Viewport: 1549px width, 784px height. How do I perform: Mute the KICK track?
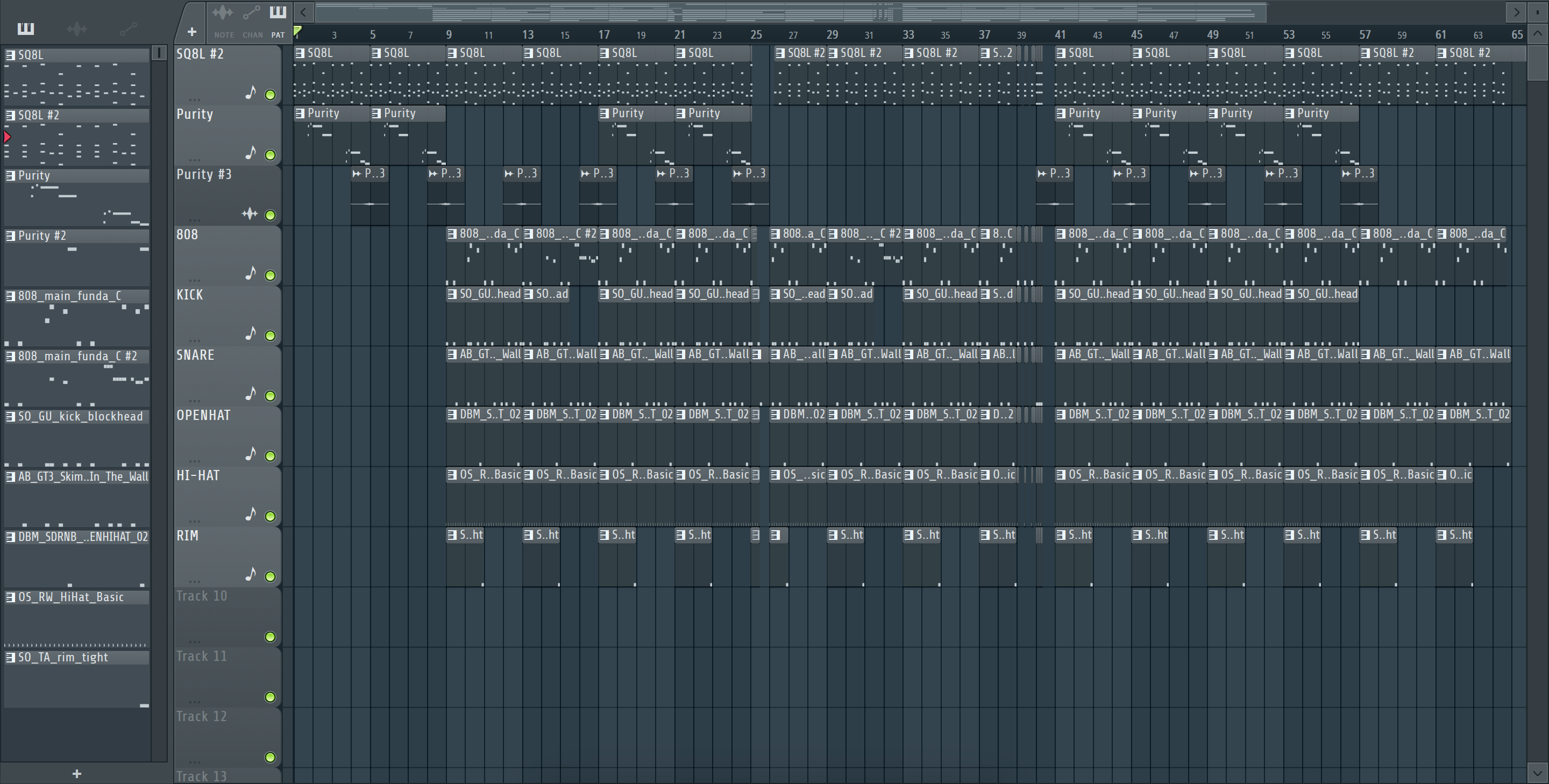(x=271, y=336)
